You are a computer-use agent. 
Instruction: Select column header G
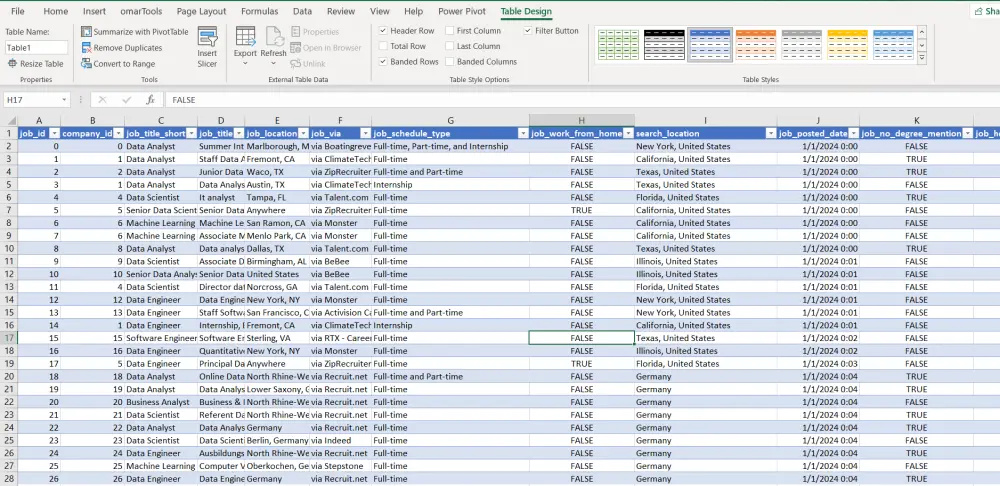point(450,121)
